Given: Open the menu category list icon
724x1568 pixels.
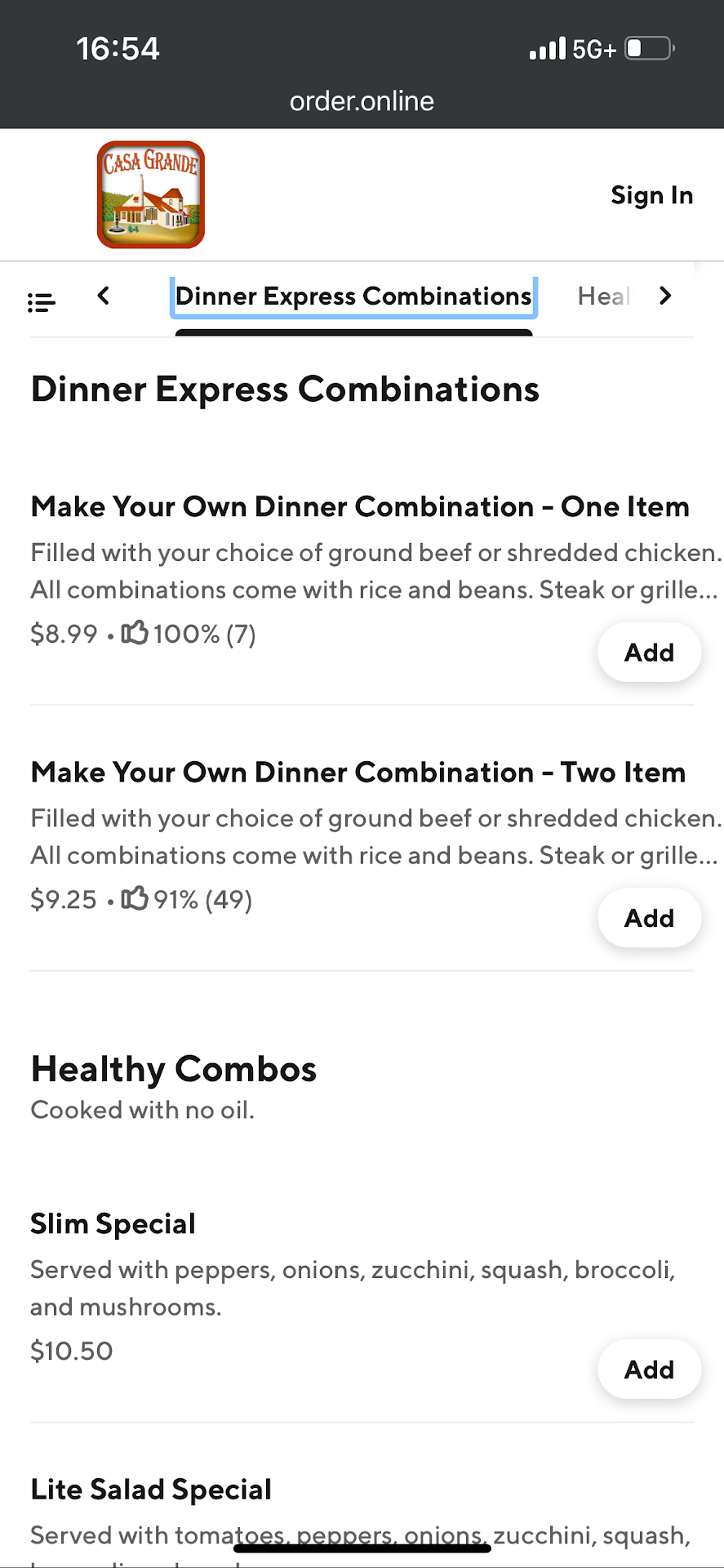Looking at the screenshot, I should coord(42,302).
